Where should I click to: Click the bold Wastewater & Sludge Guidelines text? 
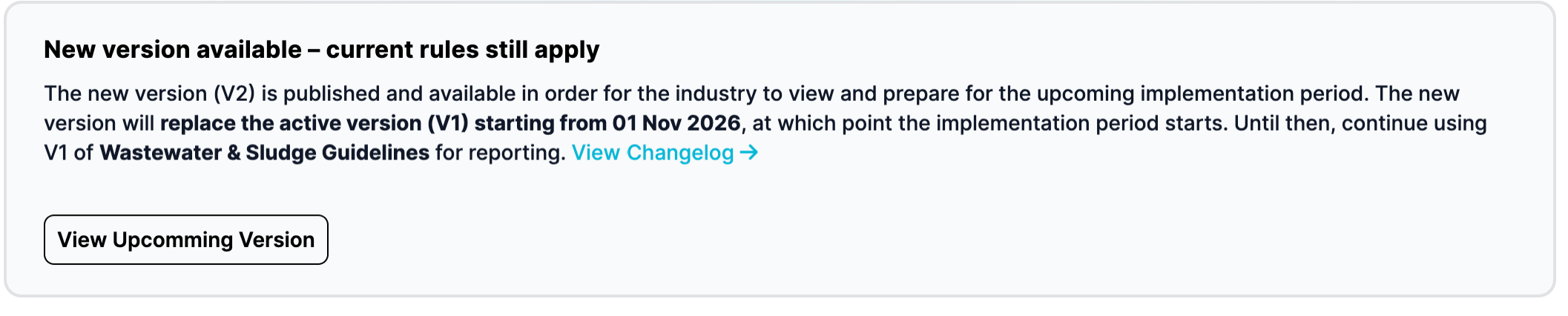click(264, 153)
